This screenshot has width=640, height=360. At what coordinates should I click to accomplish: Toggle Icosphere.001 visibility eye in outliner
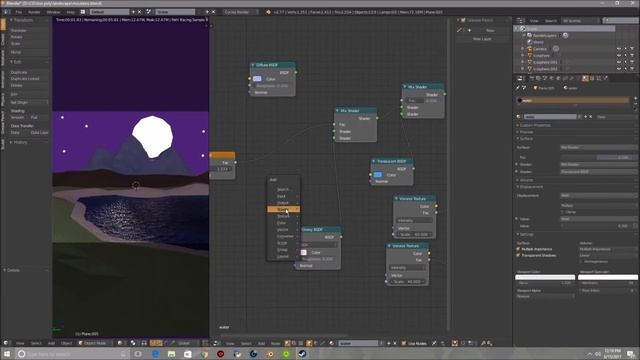pos(619,62)
